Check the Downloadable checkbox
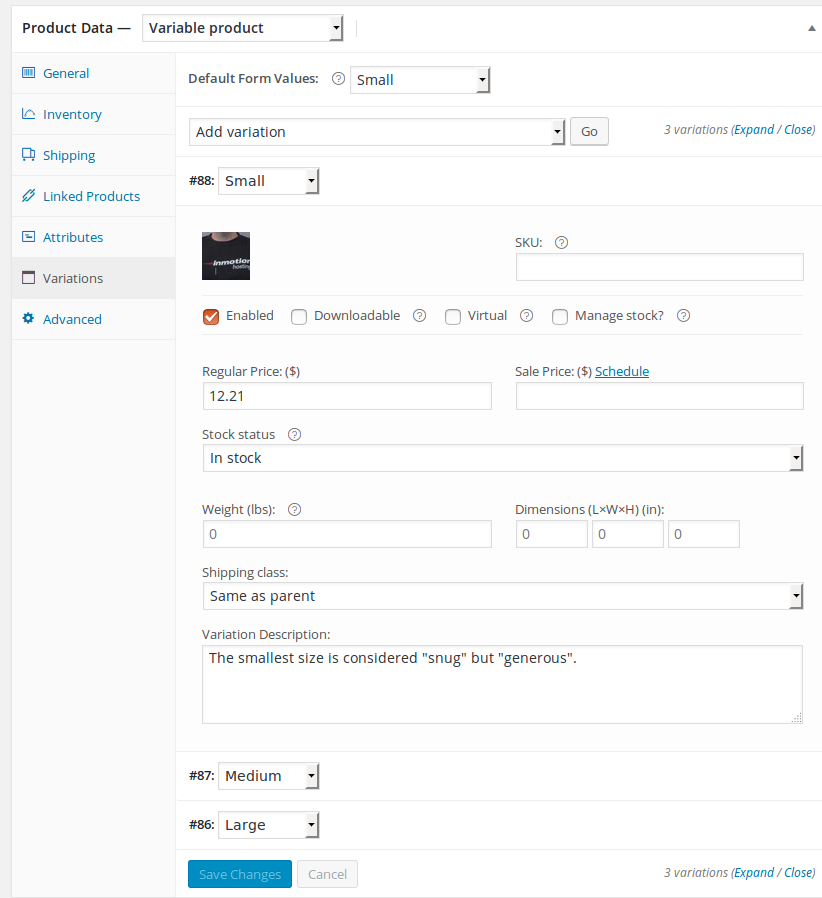 tap(299, 316)
